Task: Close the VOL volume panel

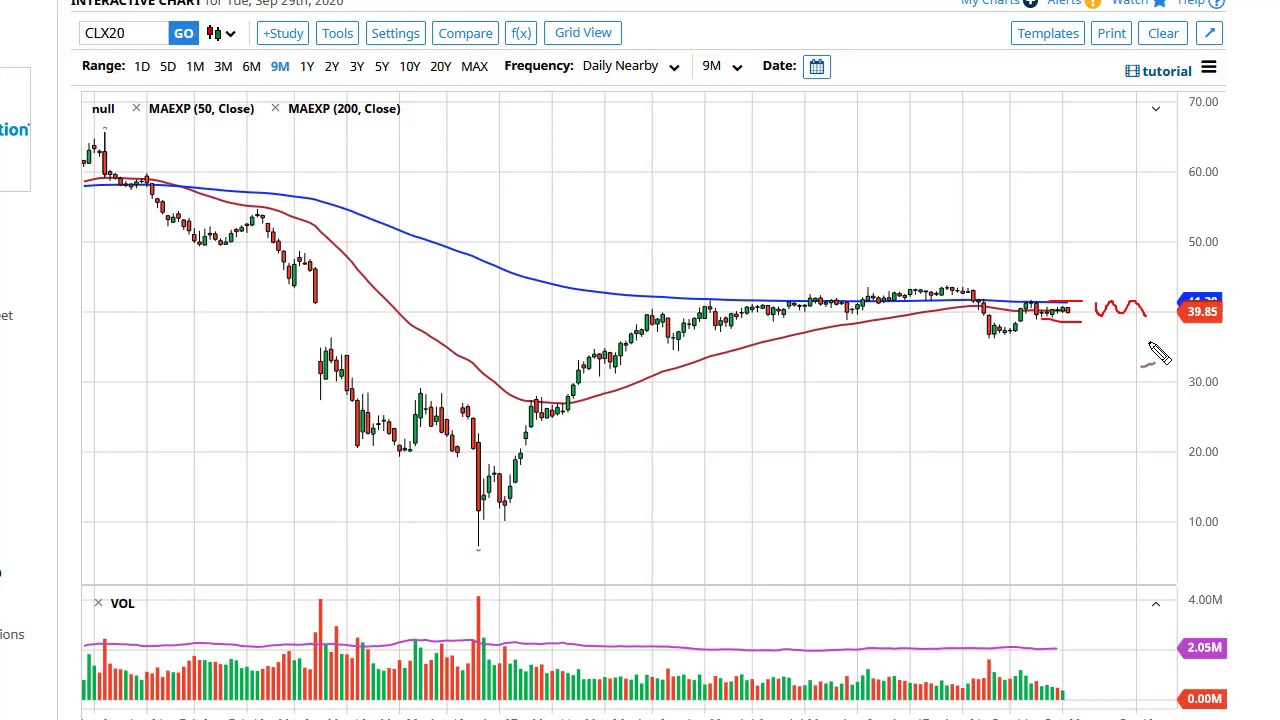Action: (98, 603)
